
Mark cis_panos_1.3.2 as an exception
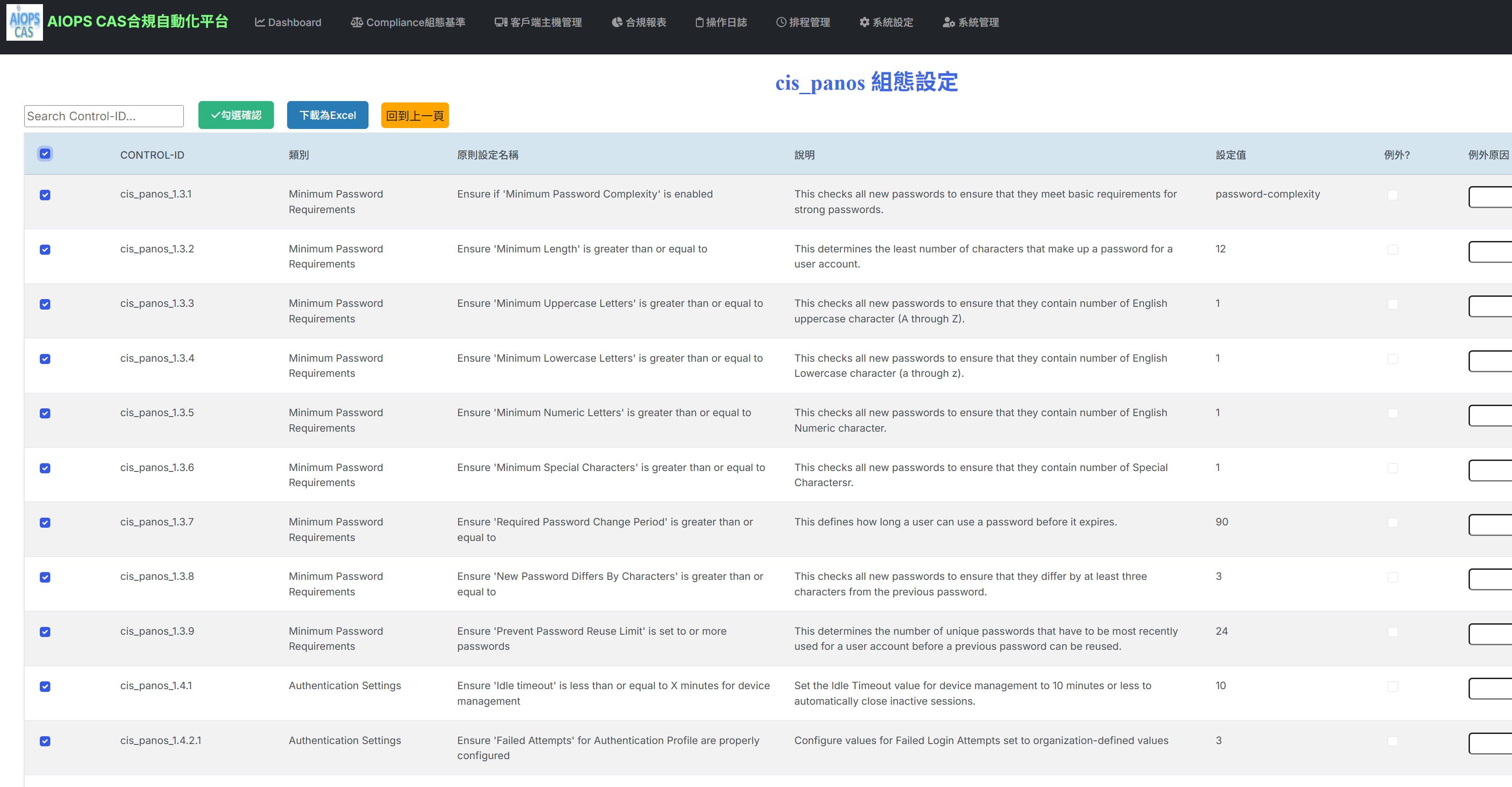1392,249
